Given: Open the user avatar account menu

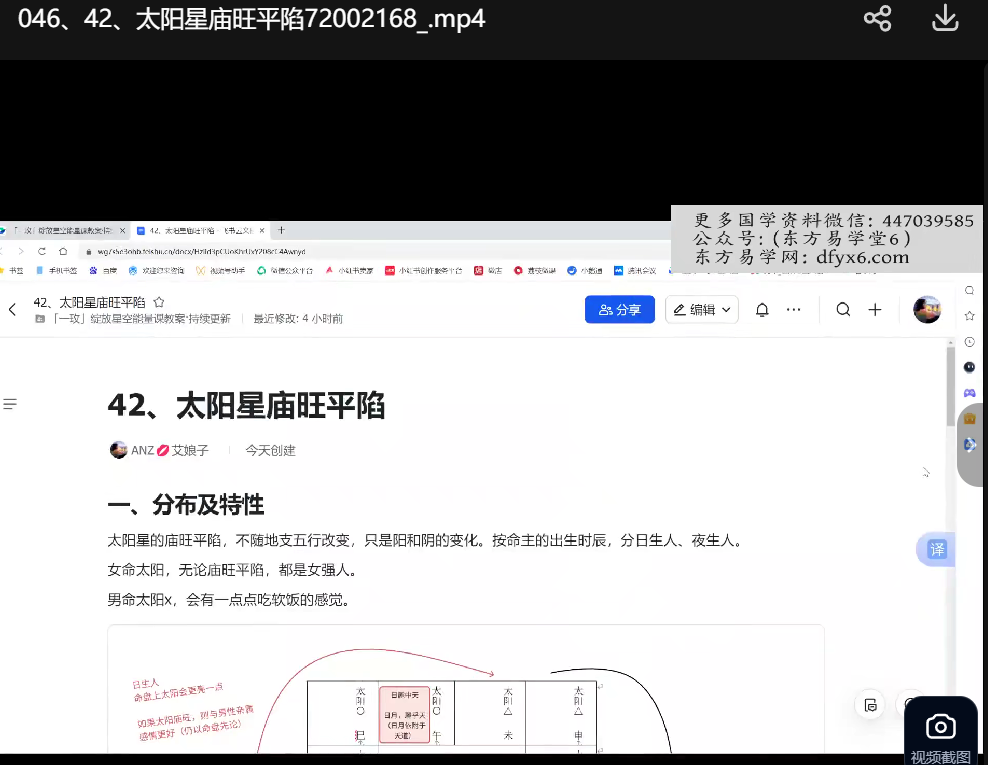Looking at the screenshot, I should (927, 310).
